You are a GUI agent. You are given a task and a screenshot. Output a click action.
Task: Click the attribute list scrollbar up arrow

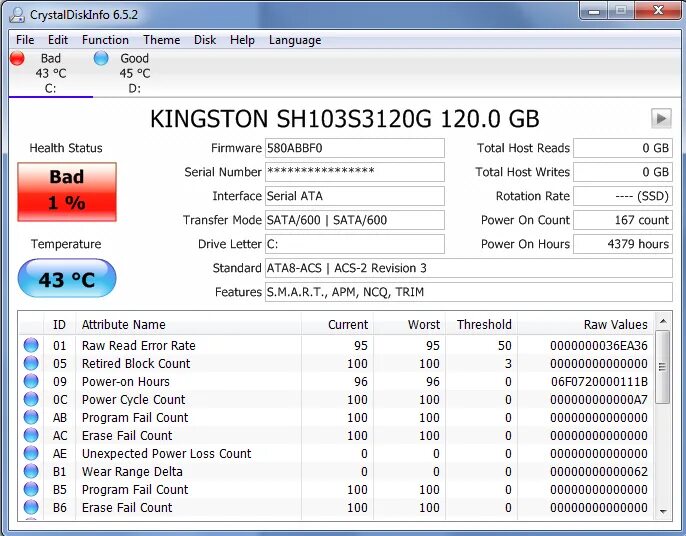pos(663,322)
